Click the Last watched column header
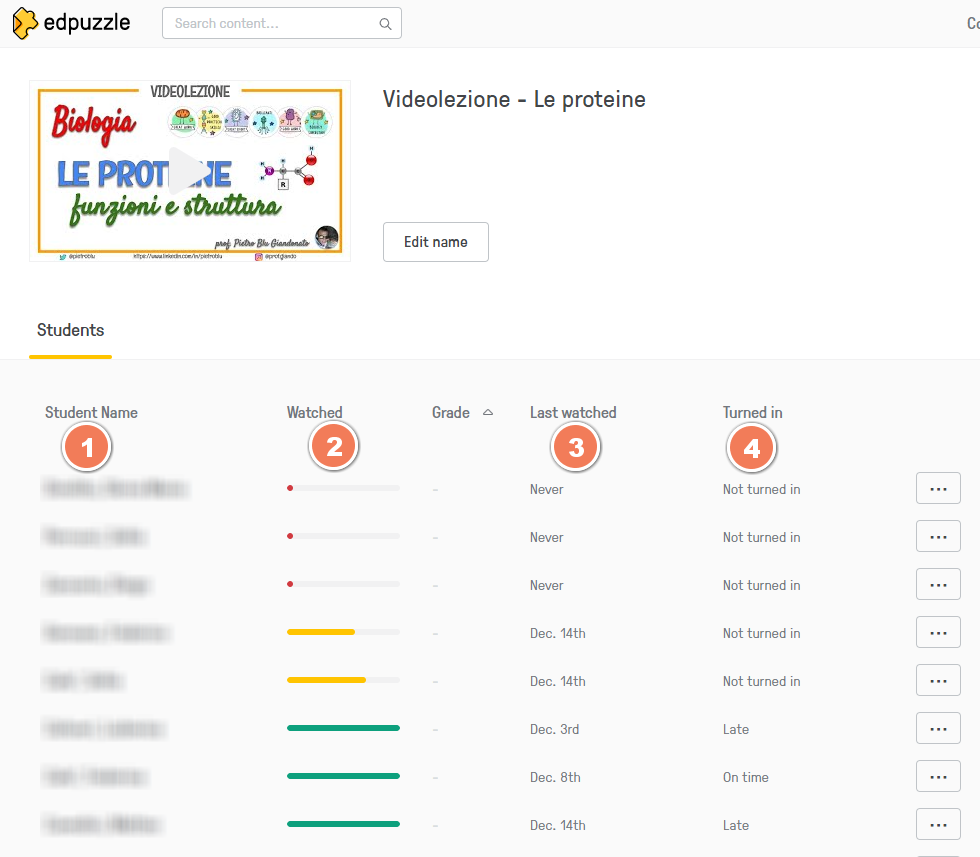This screenshot has height=857, width=980. 573,412
